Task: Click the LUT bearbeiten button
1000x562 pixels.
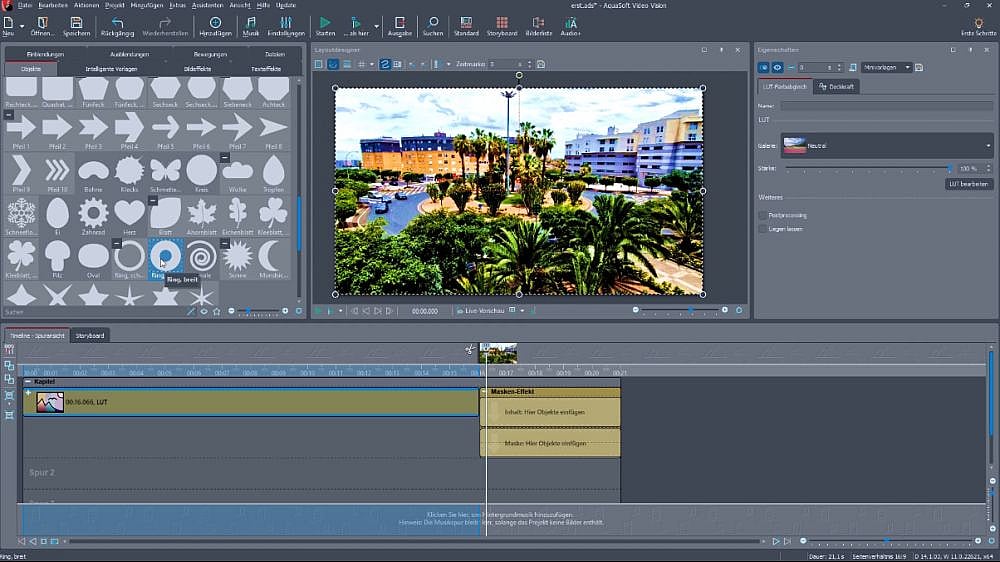Action: point(968,185)
